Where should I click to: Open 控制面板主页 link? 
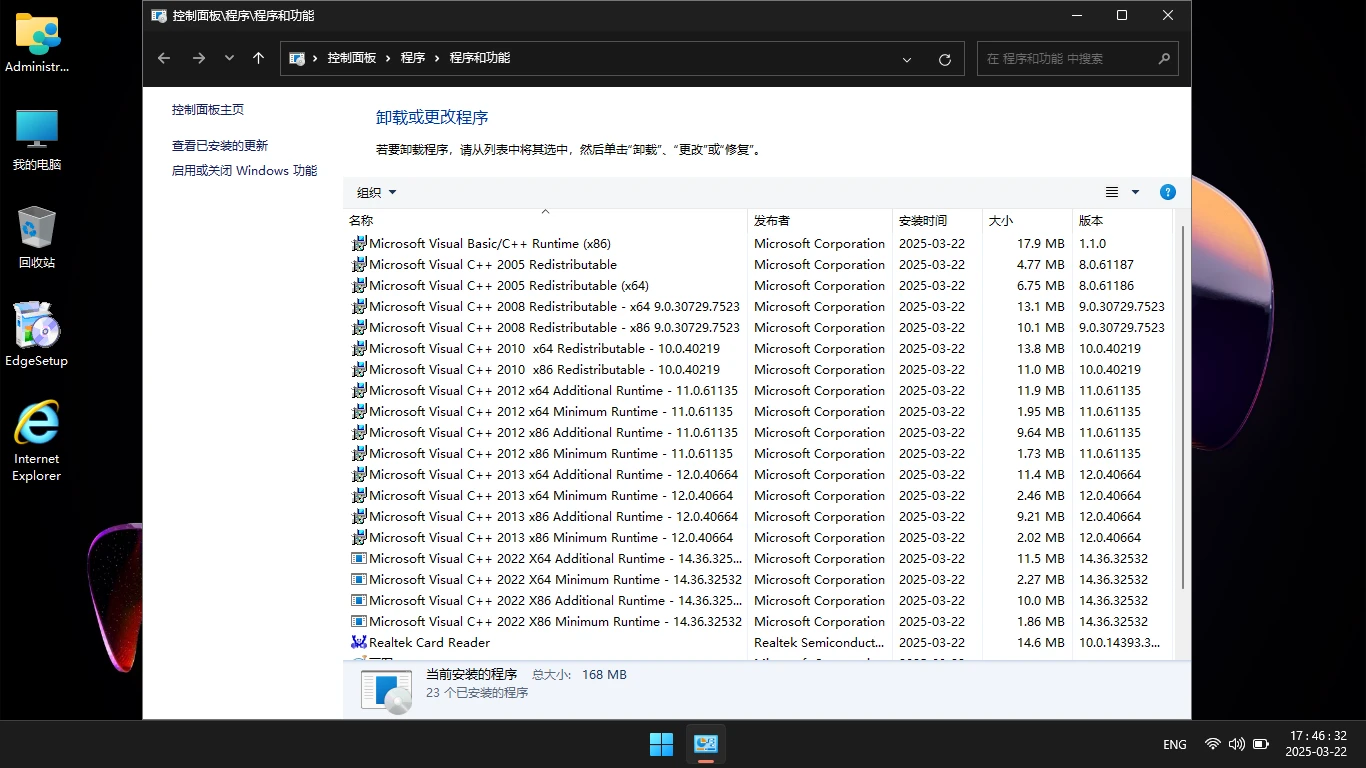[208, 110]
